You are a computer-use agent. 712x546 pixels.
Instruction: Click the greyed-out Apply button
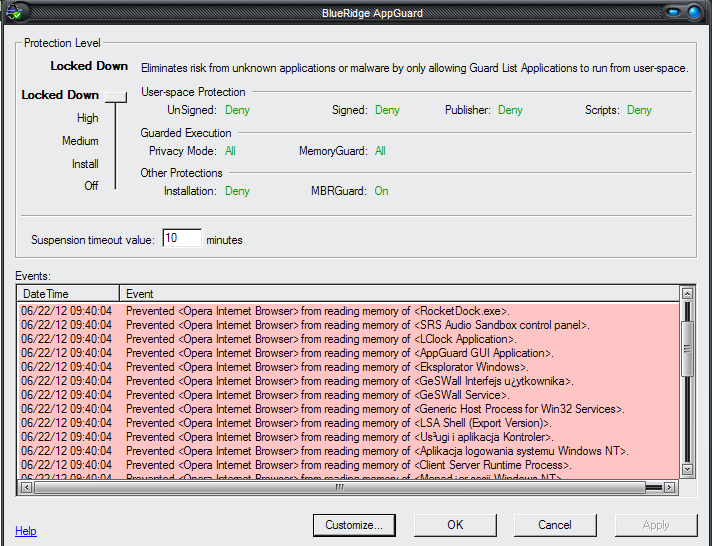click(x=656, y=525)
